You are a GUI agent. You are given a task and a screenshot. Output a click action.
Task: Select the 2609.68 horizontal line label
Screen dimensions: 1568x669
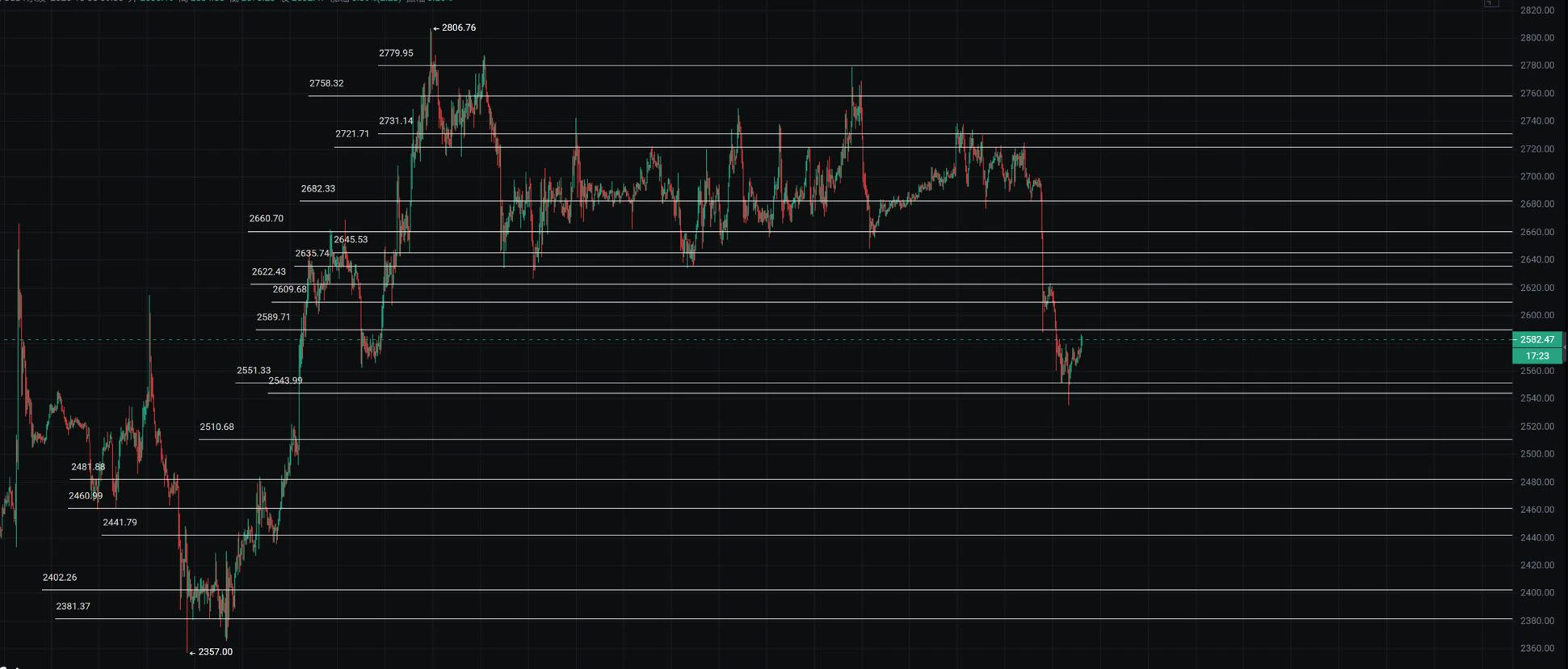pos(289,289)
